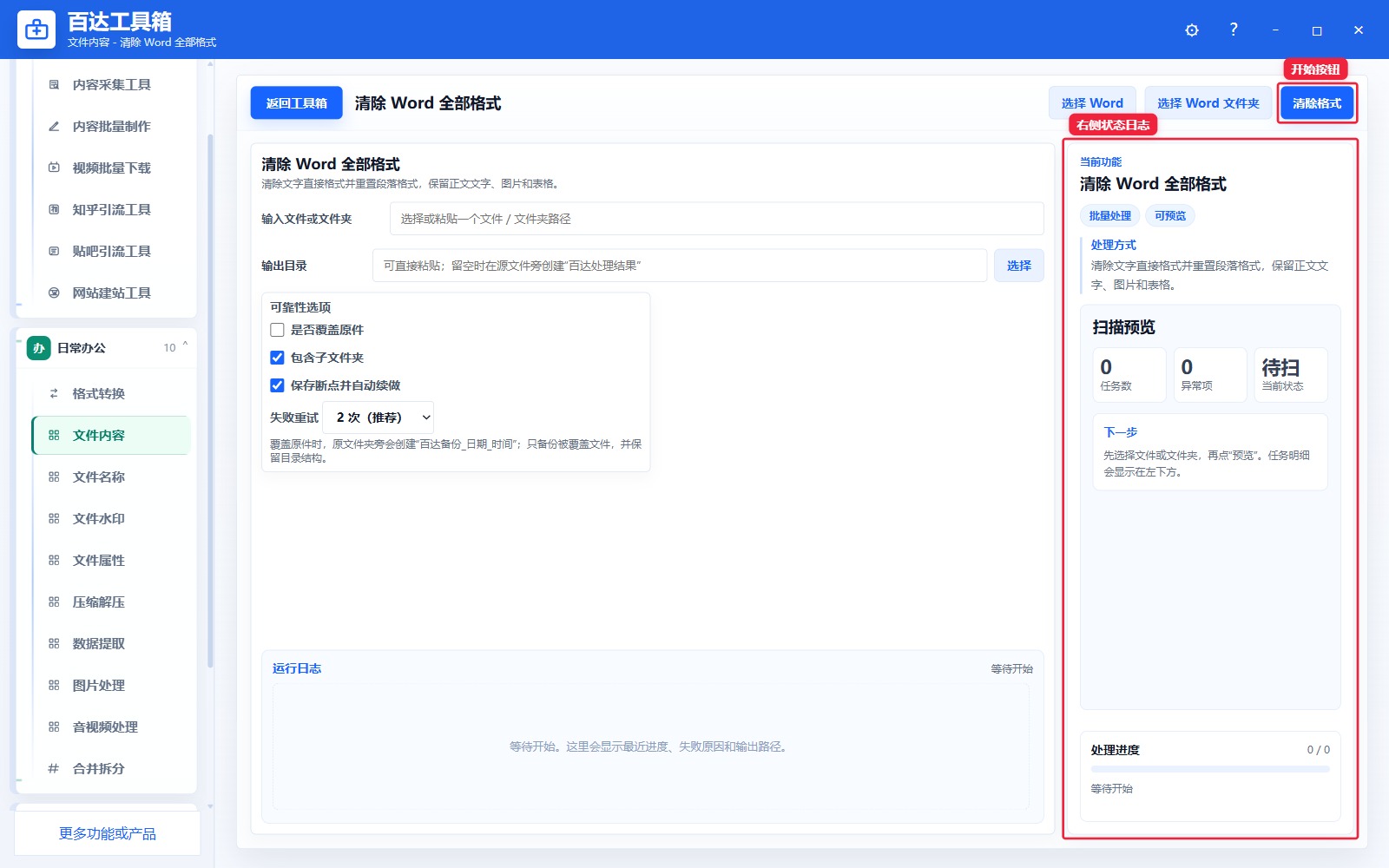Click the 内容批量制作 pencil icon
The width and height of the screenshot is (1389, 868).
coord(54,127)
